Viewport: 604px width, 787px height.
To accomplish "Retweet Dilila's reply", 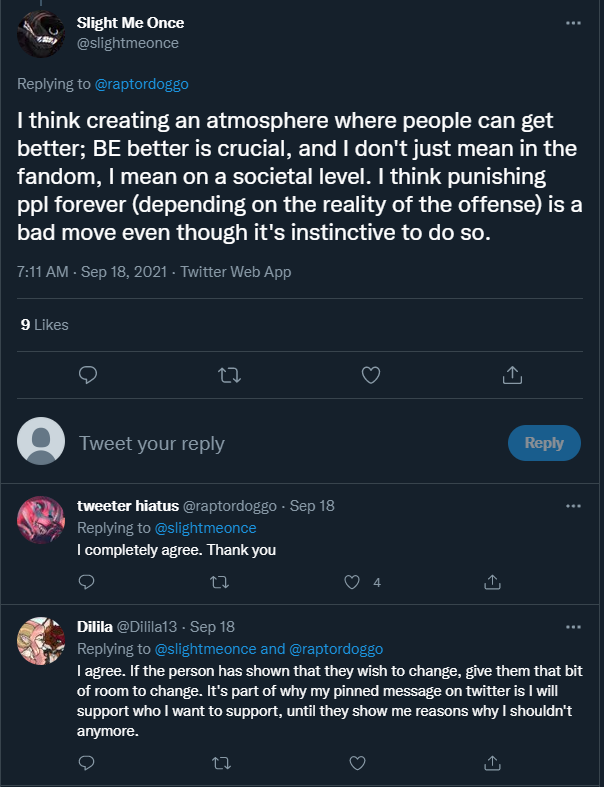I will pos(221,763).
